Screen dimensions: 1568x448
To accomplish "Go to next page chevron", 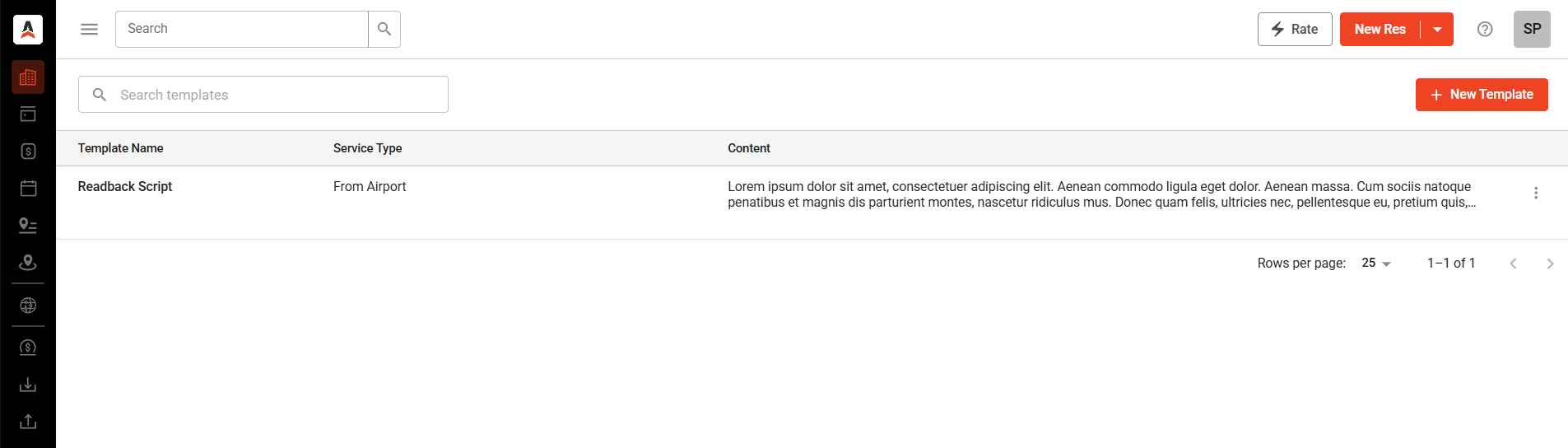I will click(1550, 264).
